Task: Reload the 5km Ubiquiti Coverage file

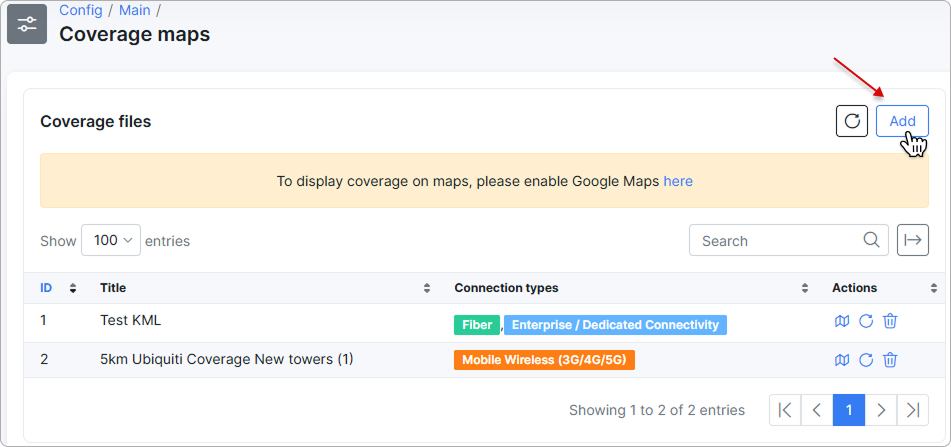Action: [x=866, y=360]
